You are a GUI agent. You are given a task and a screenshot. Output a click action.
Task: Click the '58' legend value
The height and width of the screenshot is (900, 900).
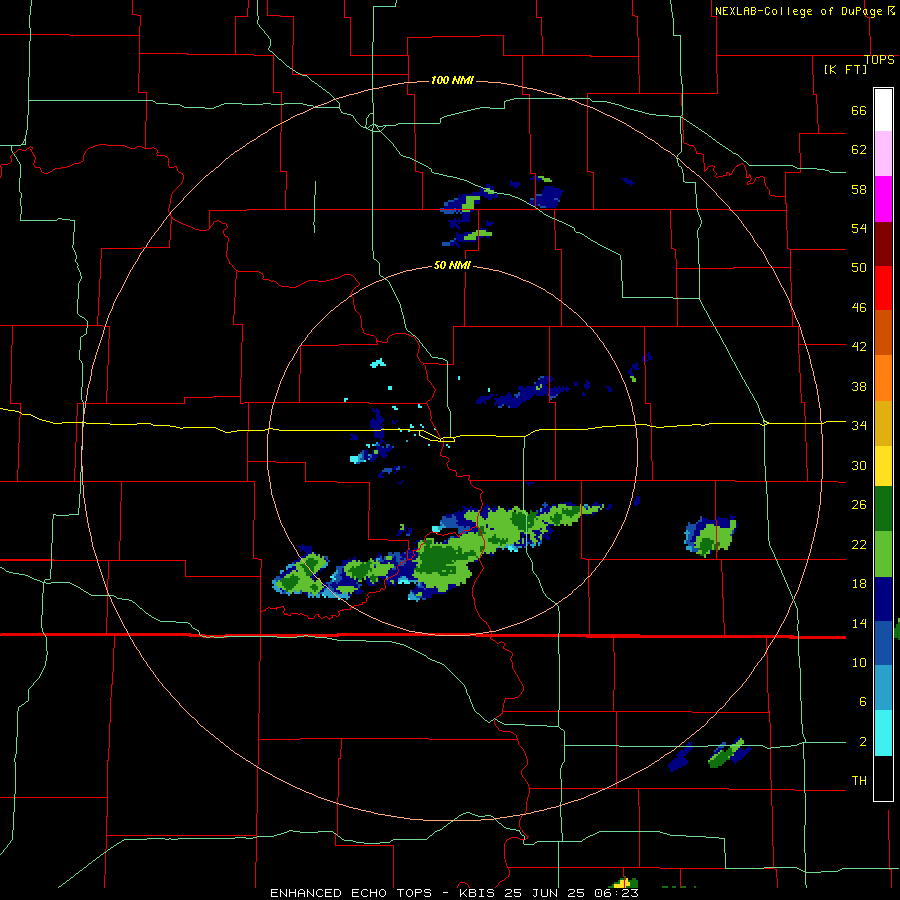click(859, 189)
